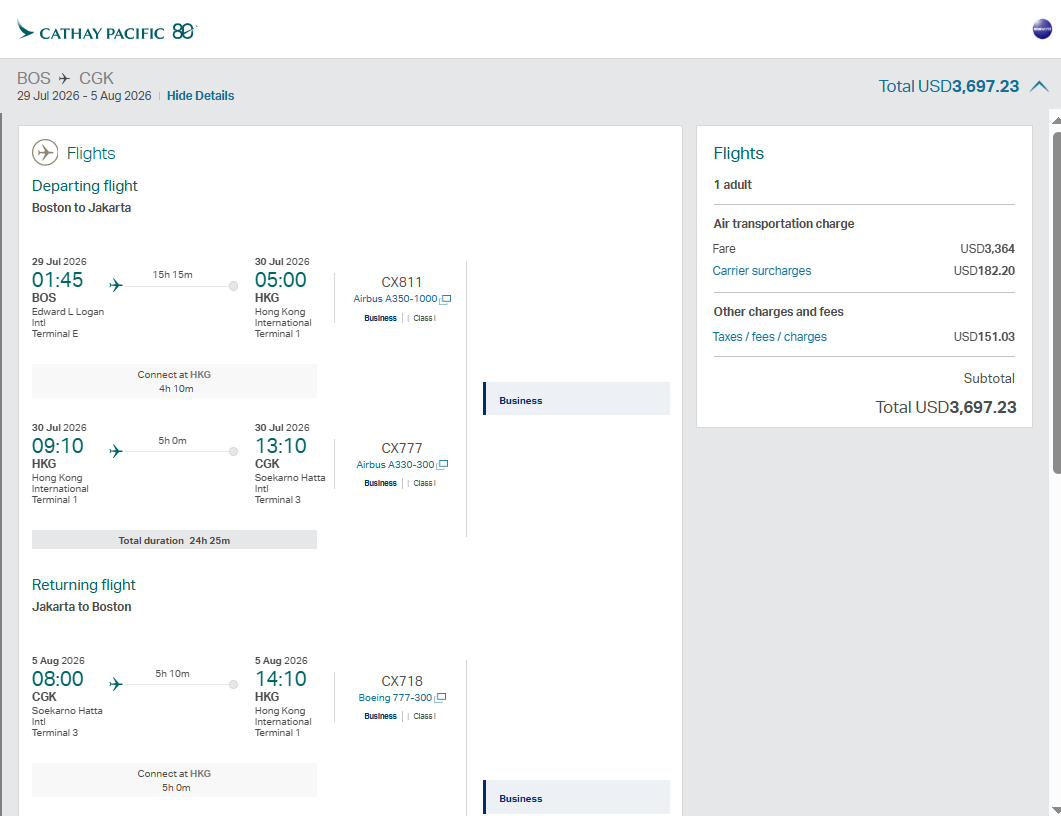1061x816 pixels.
Task: Click Connect at HKG 4h 10m box
Action: (174, 381)
